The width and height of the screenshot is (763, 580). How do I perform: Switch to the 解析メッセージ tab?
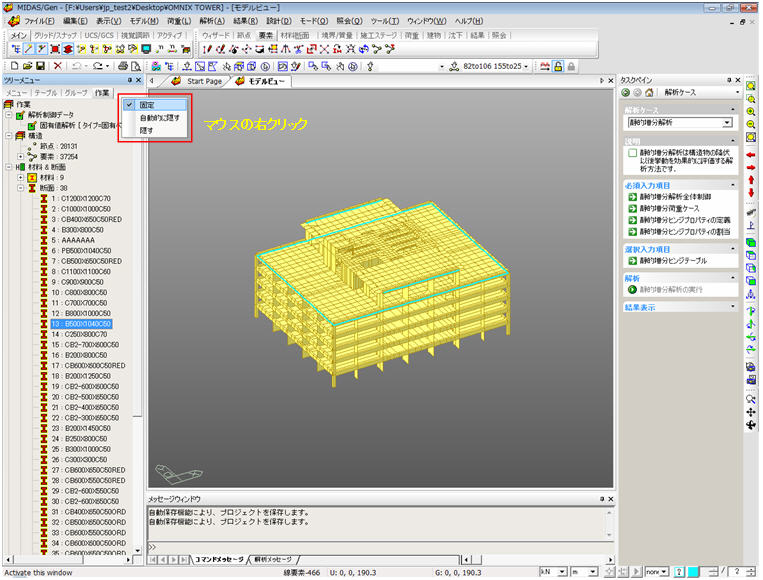(x=273, y=560)
